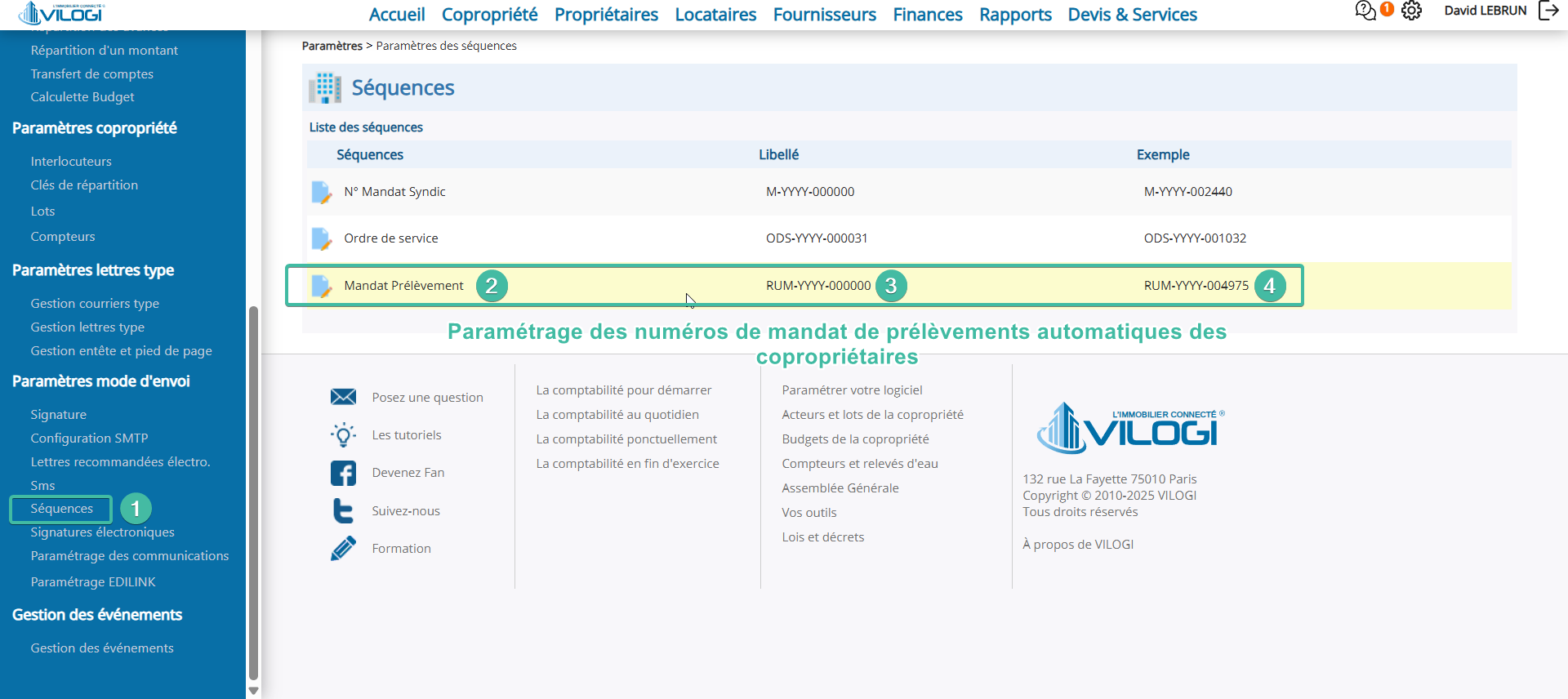Open Interlocuteurs in sidebar
Screen dimensions: 1568x699
(x=71, y=162)
